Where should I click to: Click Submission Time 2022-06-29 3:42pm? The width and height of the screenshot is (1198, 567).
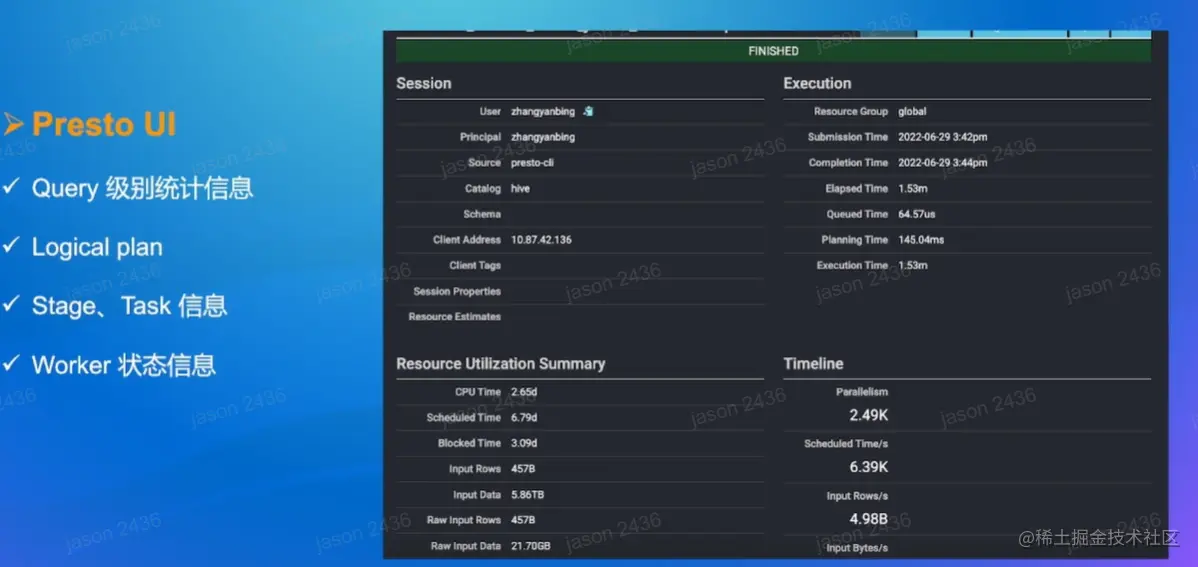click(943, 138)
